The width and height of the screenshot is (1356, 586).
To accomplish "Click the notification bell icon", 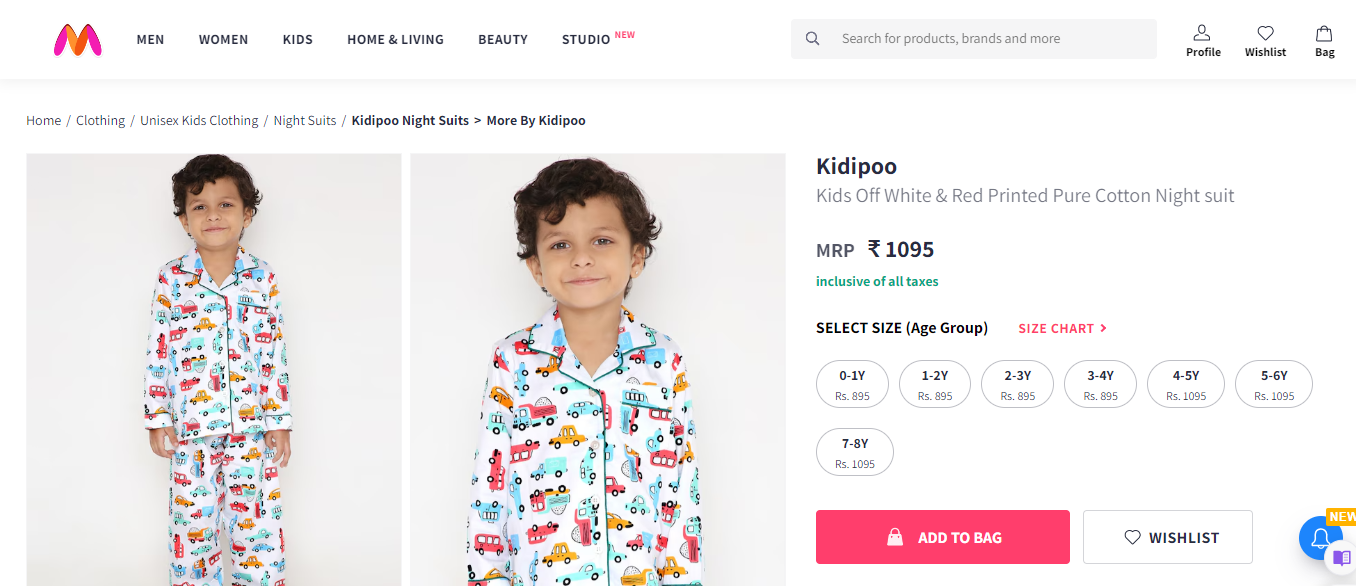I will click(x=1319, y=538).
